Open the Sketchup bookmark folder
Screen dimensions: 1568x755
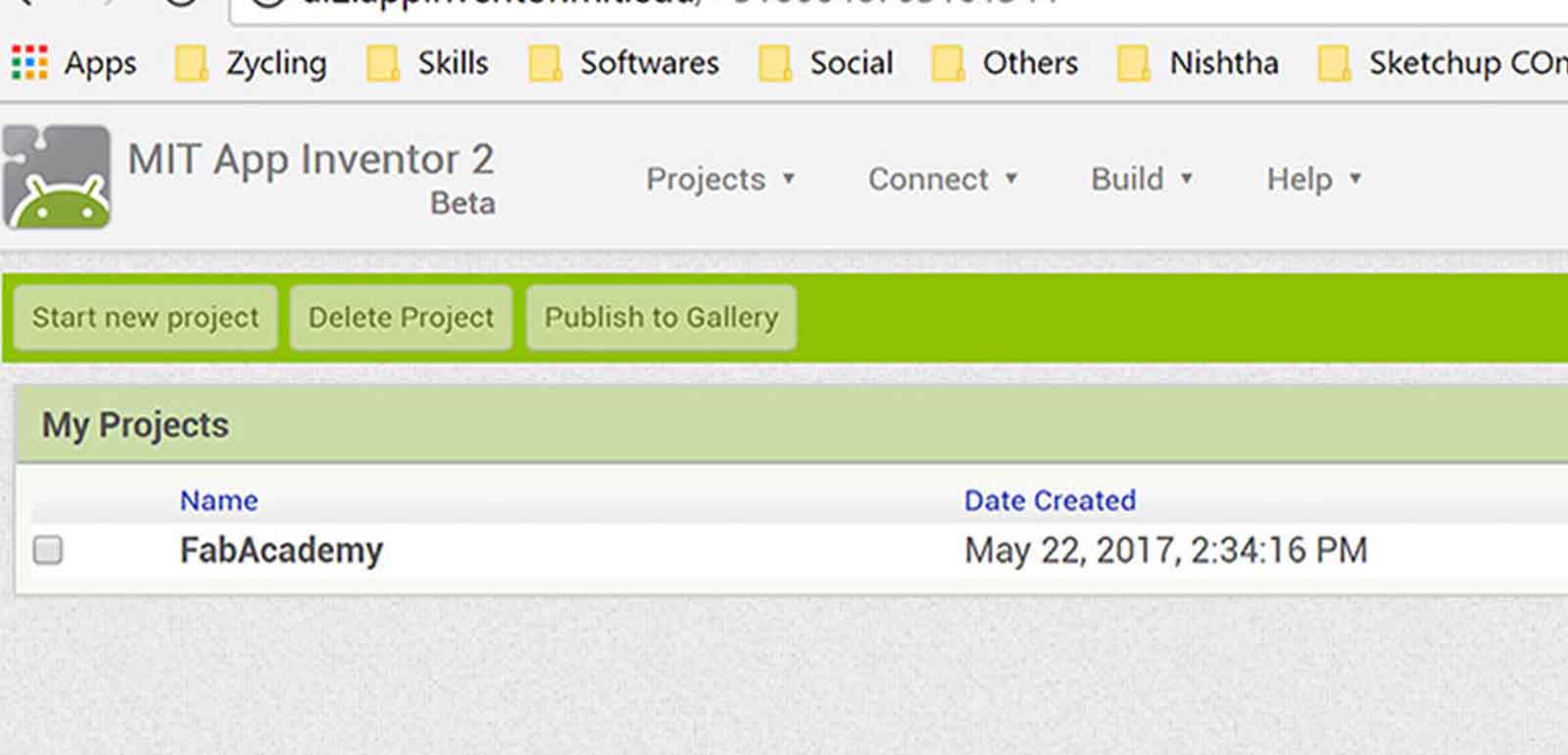(x=1442, y=63)
